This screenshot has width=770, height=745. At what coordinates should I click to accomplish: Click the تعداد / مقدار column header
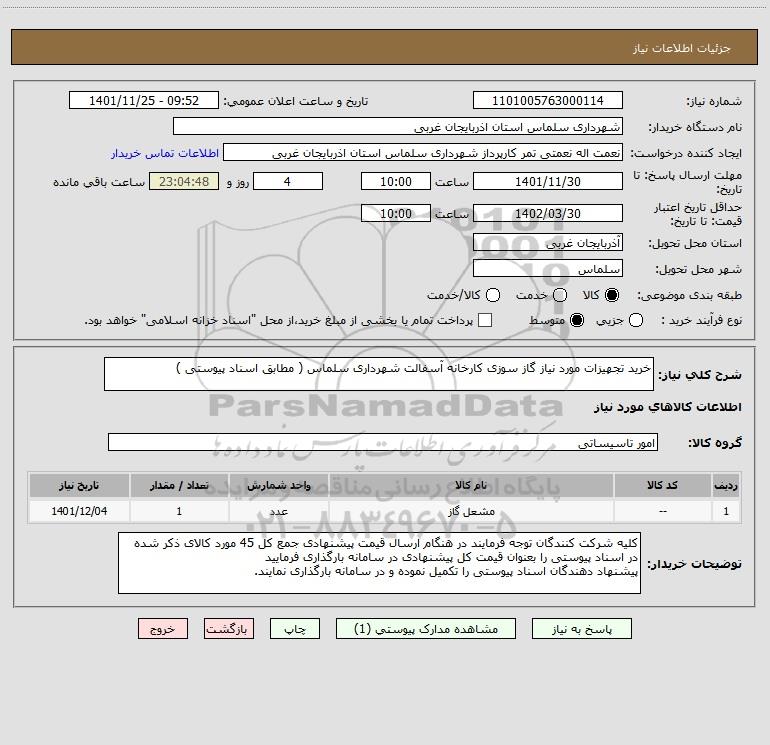tap(179, 485)
